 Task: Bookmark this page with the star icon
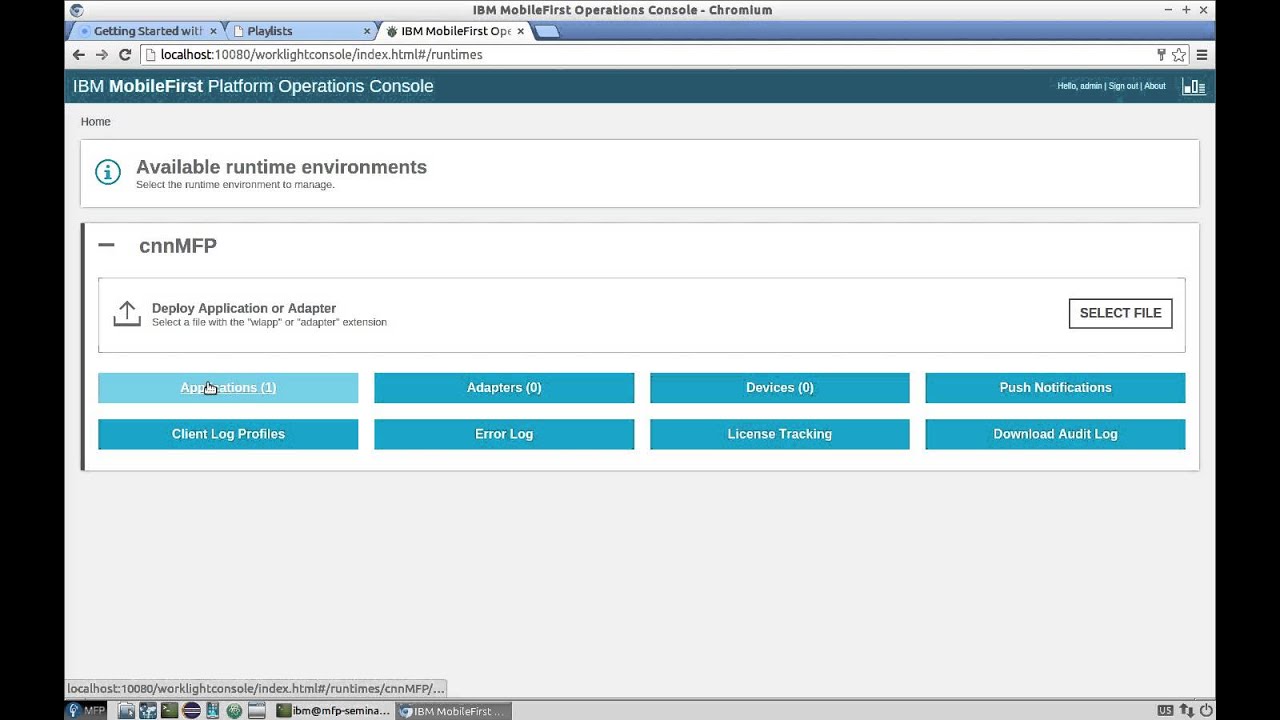1179,55
